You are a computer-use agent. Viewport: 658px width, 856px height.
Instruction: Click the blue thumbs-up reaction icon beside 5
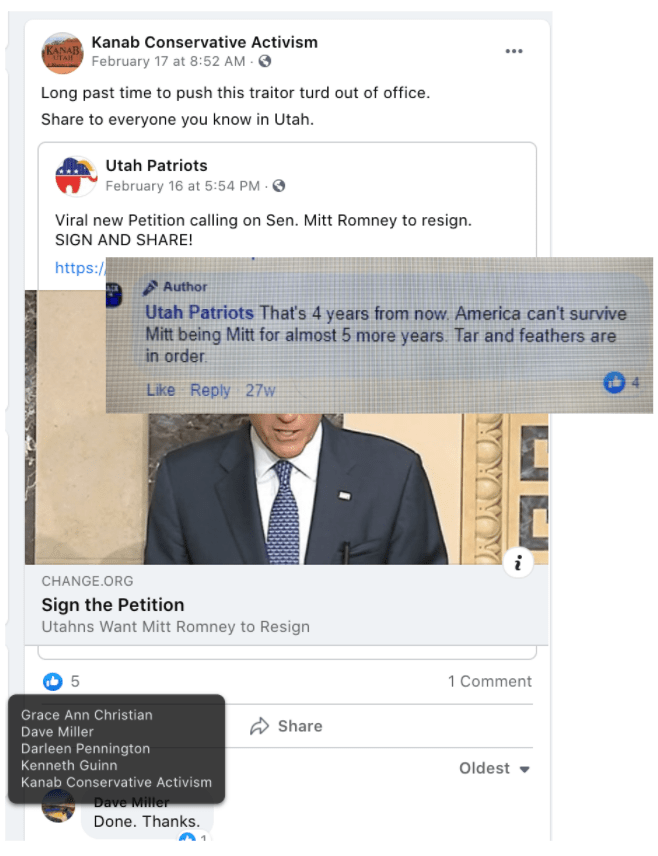tap(53, 682)
